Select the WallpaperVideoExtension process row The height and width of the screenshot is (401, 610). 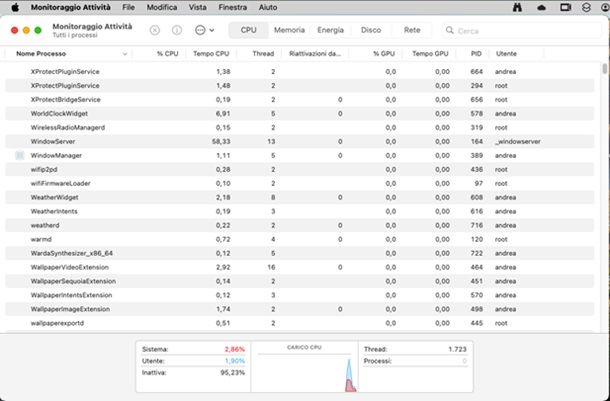[300, 268]
